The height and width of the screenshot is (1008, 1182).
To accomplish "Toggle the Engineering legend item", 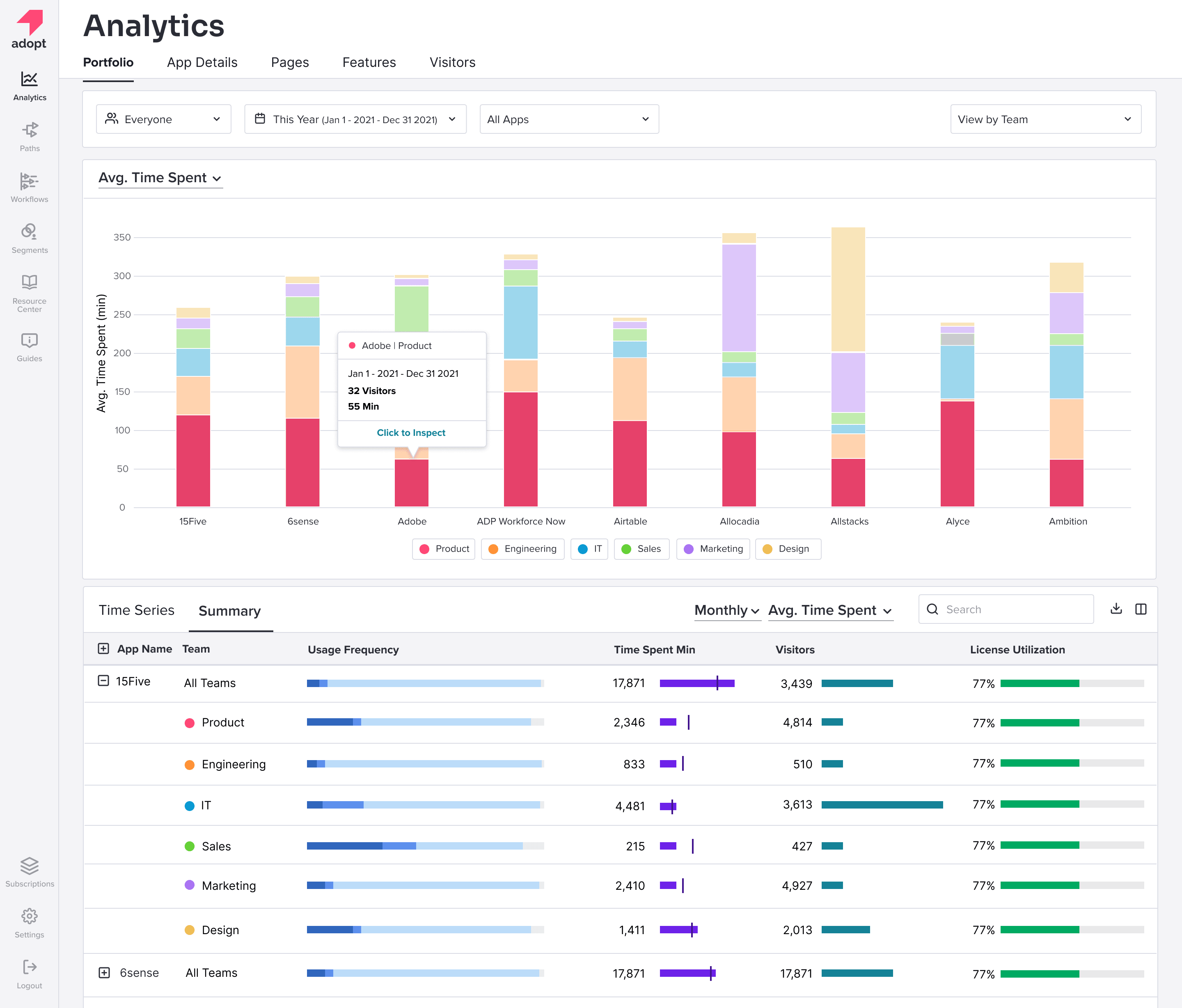I will [x=522, y=549].
